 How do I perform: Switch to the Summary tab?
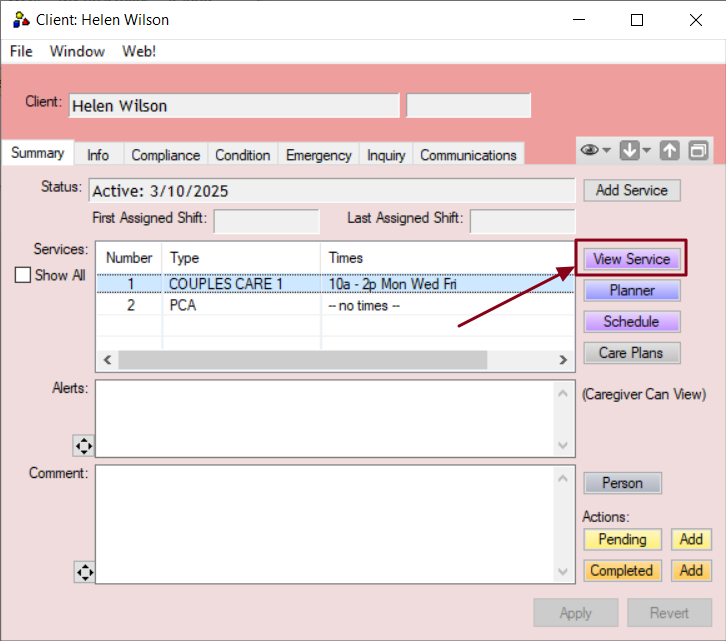38,152
